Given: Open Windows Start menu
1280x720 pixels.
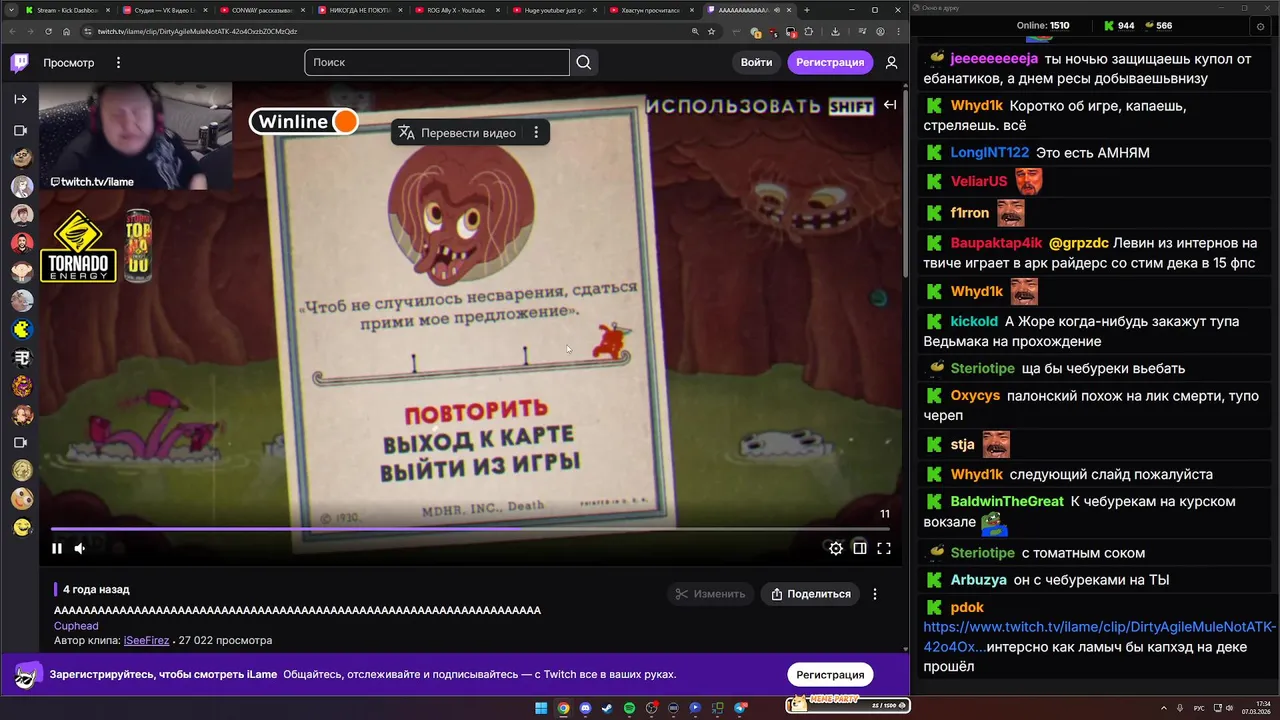Looking at the screenshot, I should pos(541,708).
